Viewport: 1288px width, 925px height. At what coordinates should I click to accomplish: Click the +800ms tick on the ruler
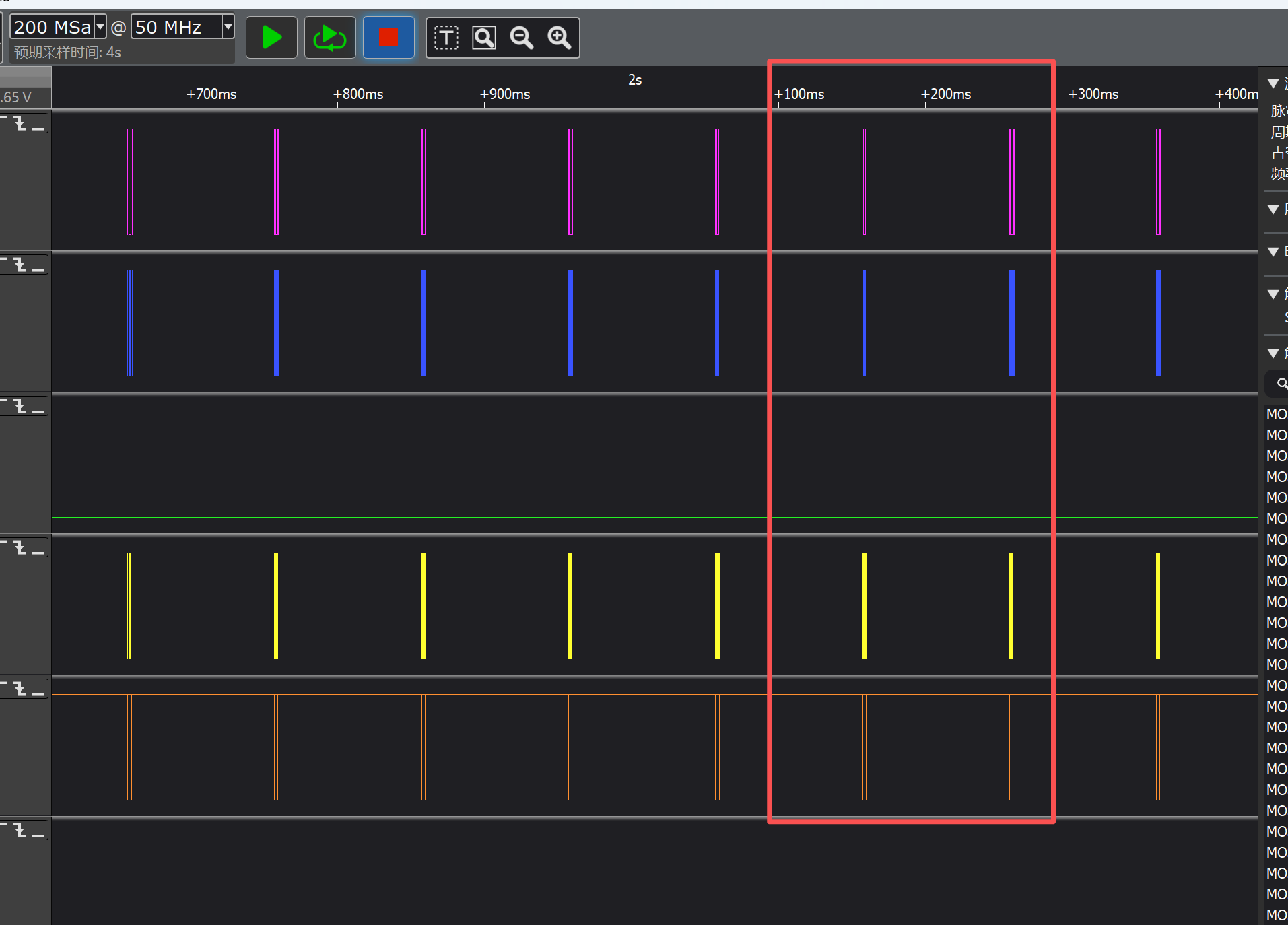tap(358, 94)
